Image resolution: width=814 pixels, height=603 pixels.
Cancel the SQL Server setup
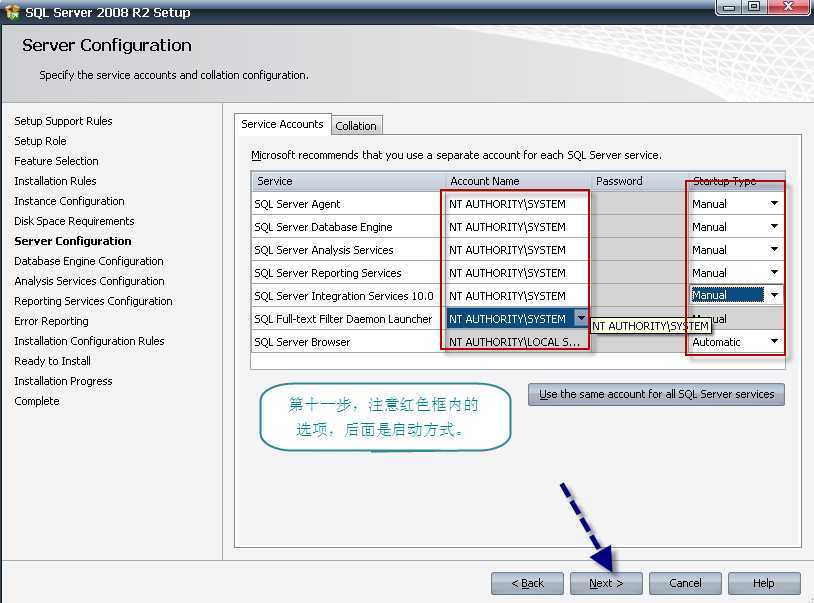click(685, 583)
